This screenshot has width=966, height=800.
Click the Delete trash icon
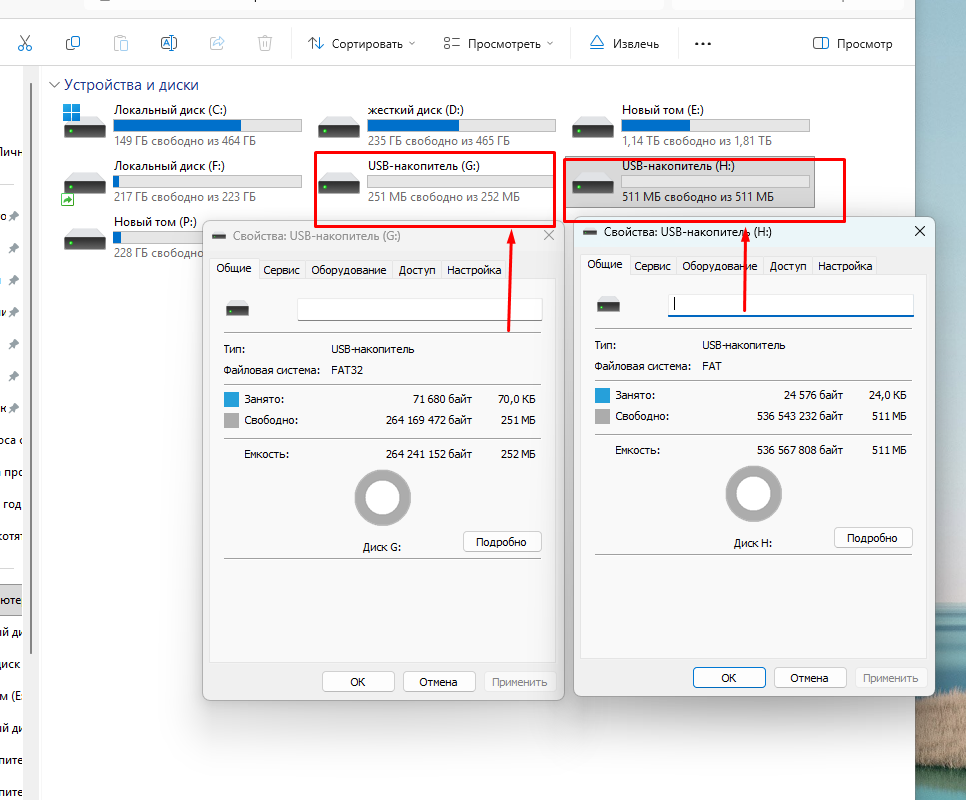pos(265,43)
